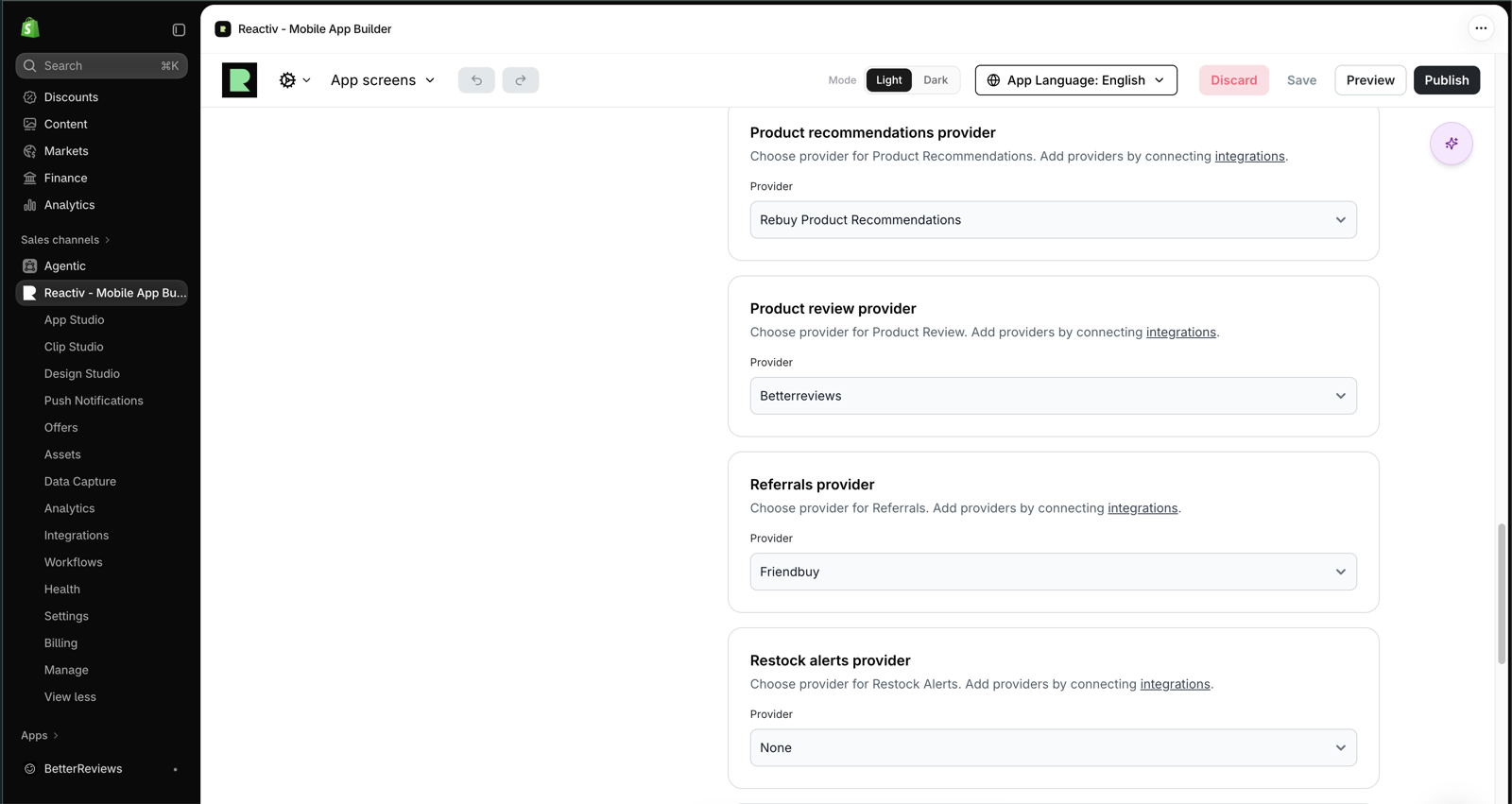Open the three-dot more options menu

click(1481, 28)
